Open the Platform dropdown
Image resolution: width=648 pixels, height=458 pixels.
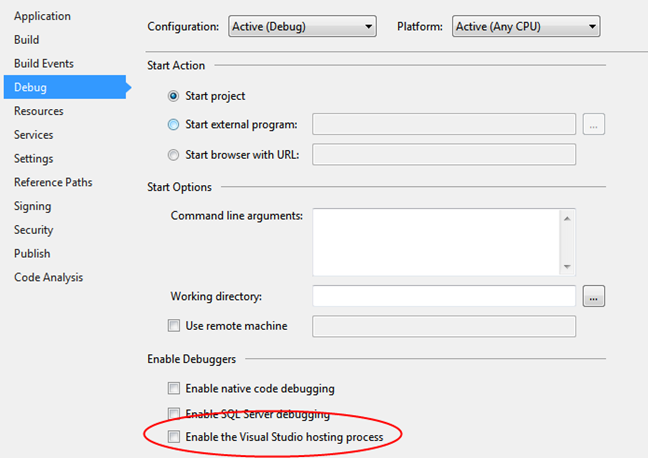point(526,26)
